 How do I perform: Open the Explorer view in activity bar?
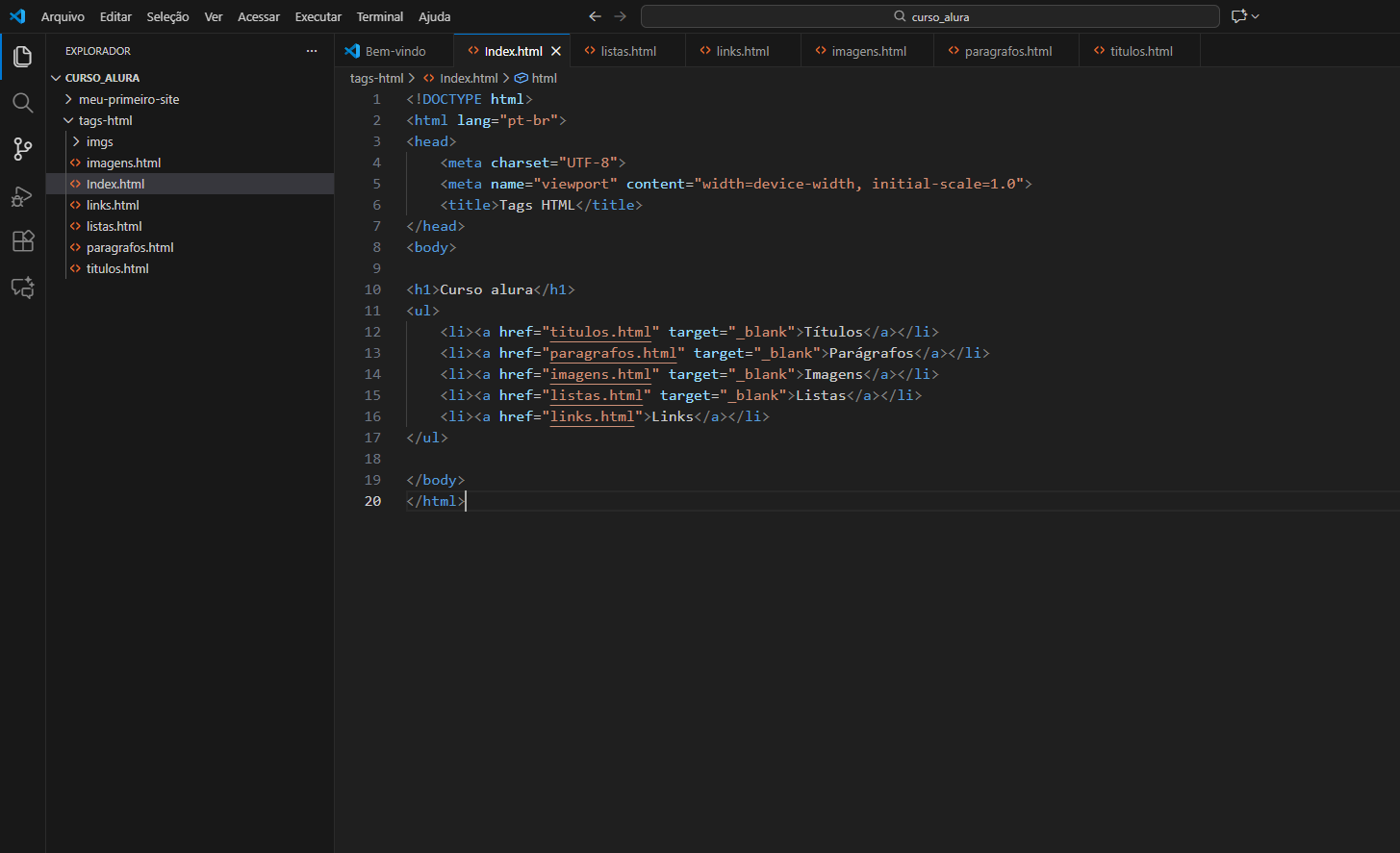click(22, 57)
